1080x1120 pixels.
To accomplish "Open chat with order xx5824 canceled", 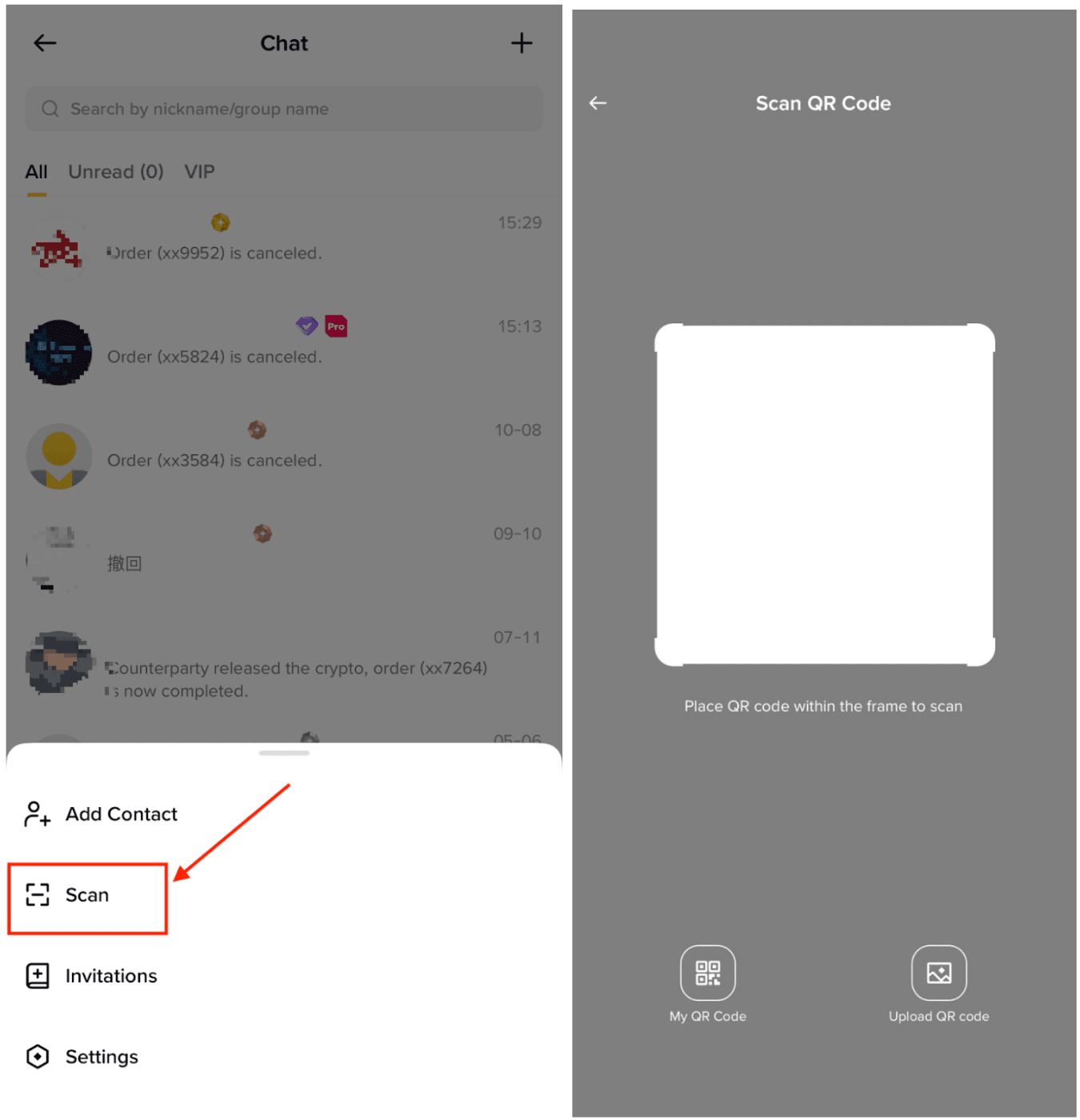I will pos(284,352).
